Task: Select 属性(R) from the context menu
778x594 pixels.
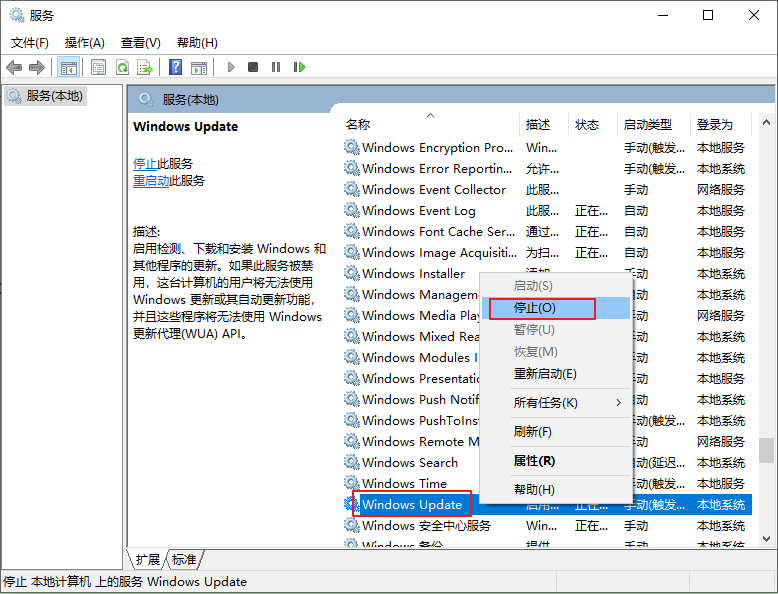Action: (x=534, y=461)
